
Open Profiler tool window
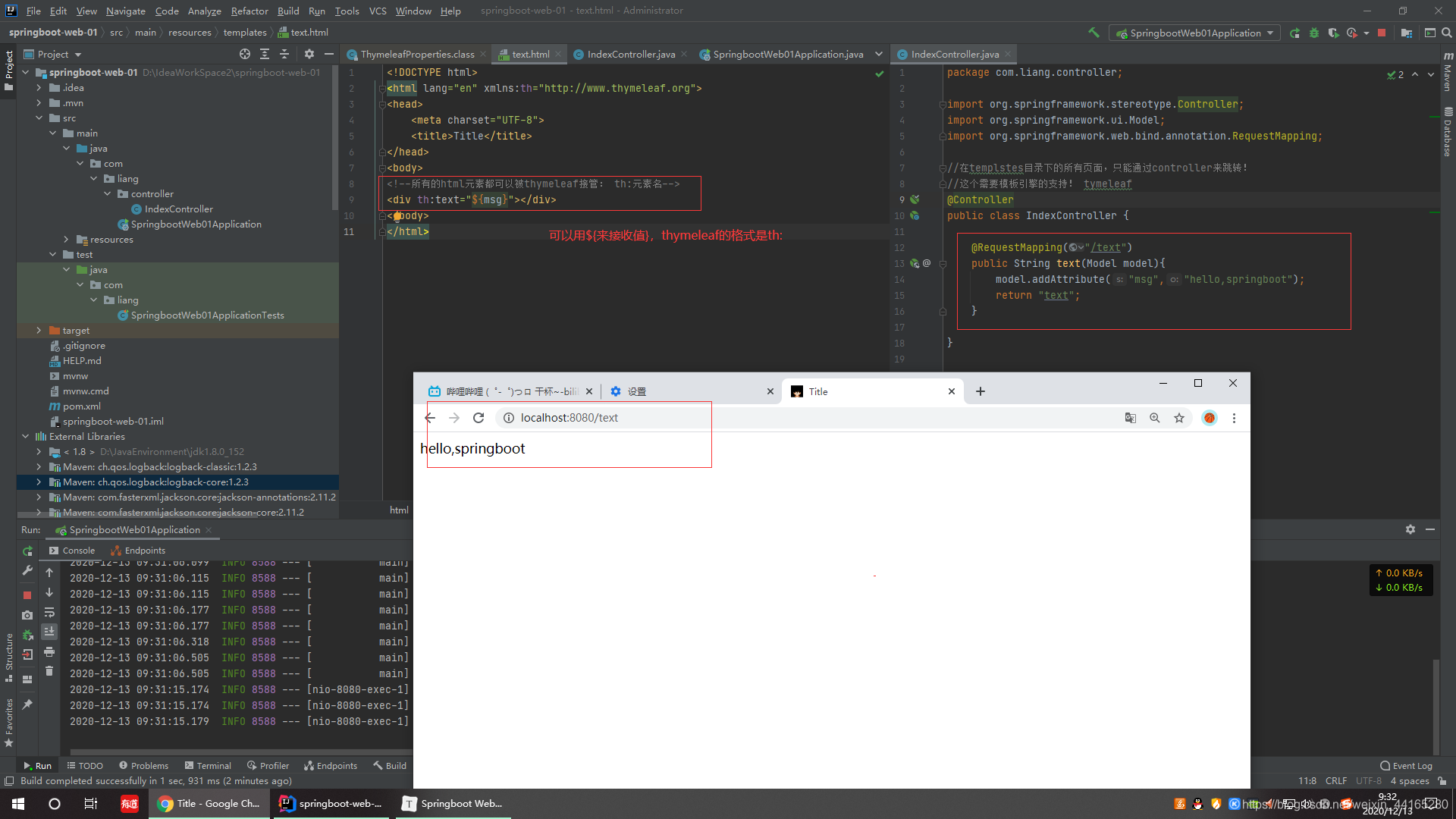pyautogui.click(x=268, y=766)
